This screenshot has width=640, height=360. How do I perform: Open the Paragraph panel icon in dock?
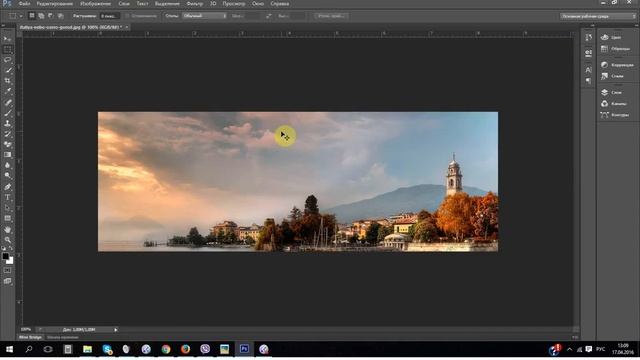[588, 81]
